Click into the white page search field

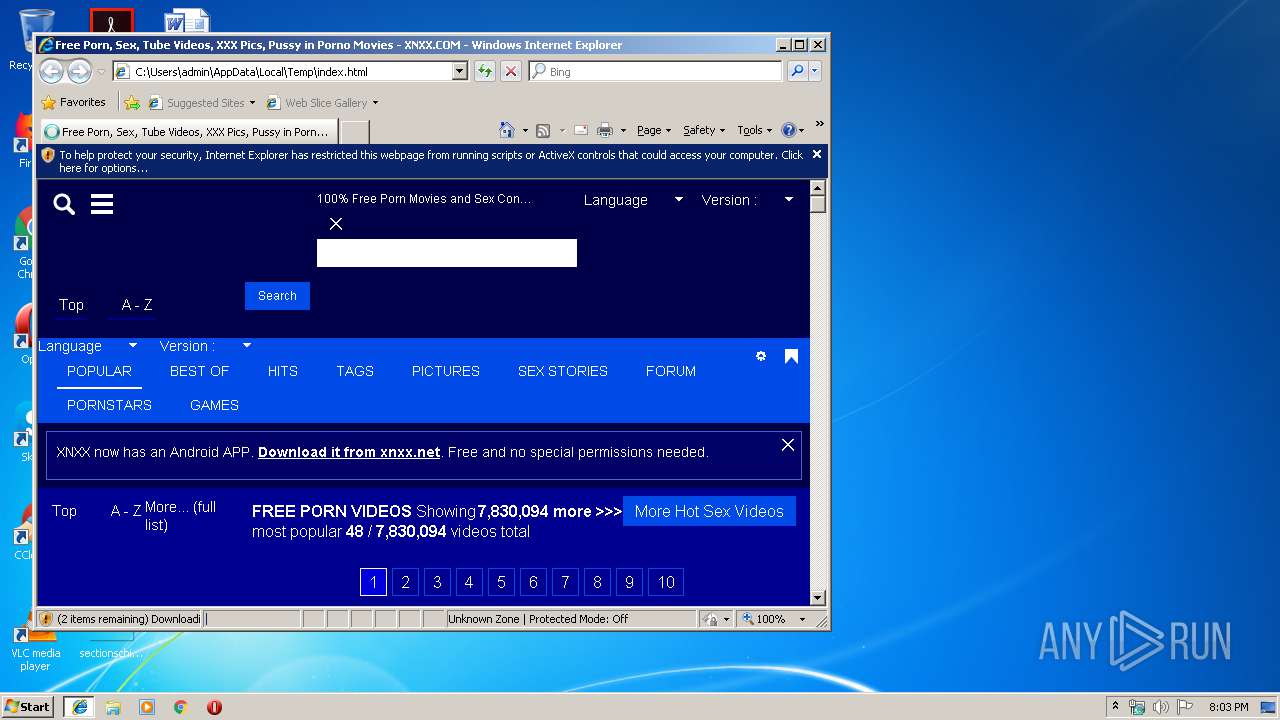click(447, 253)
